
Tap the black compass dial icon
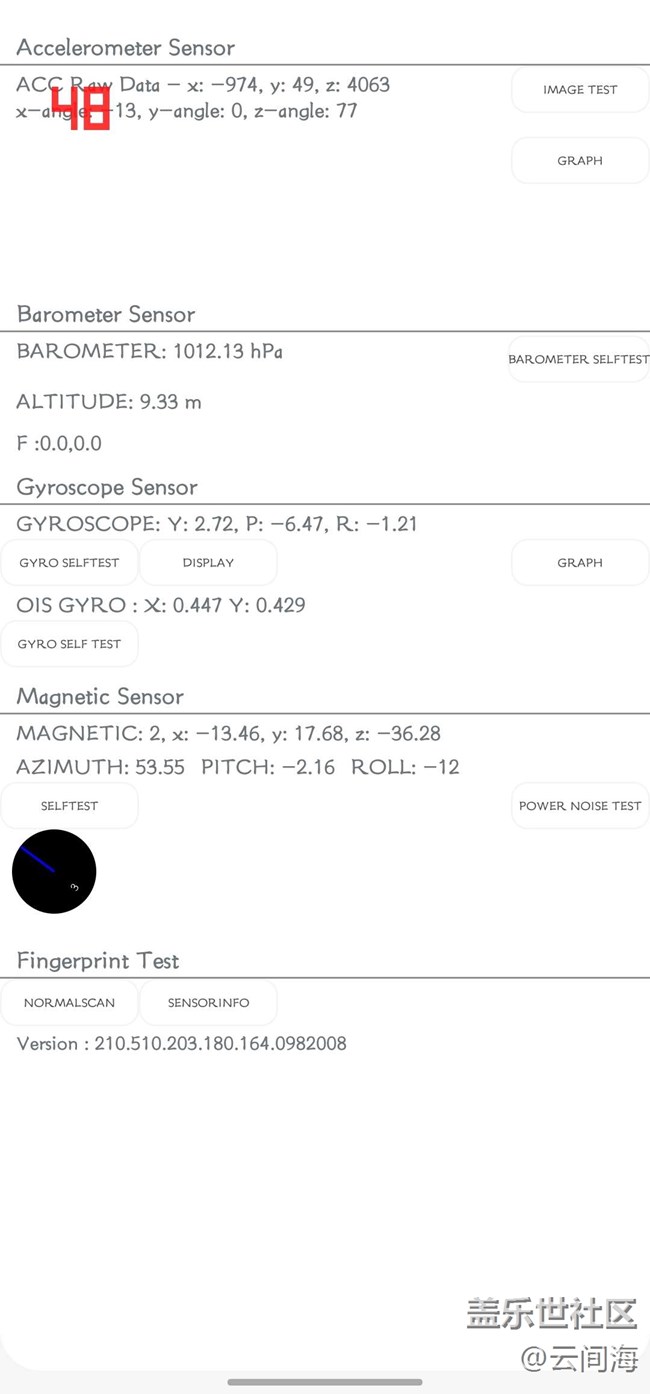(x=54, y=871)
